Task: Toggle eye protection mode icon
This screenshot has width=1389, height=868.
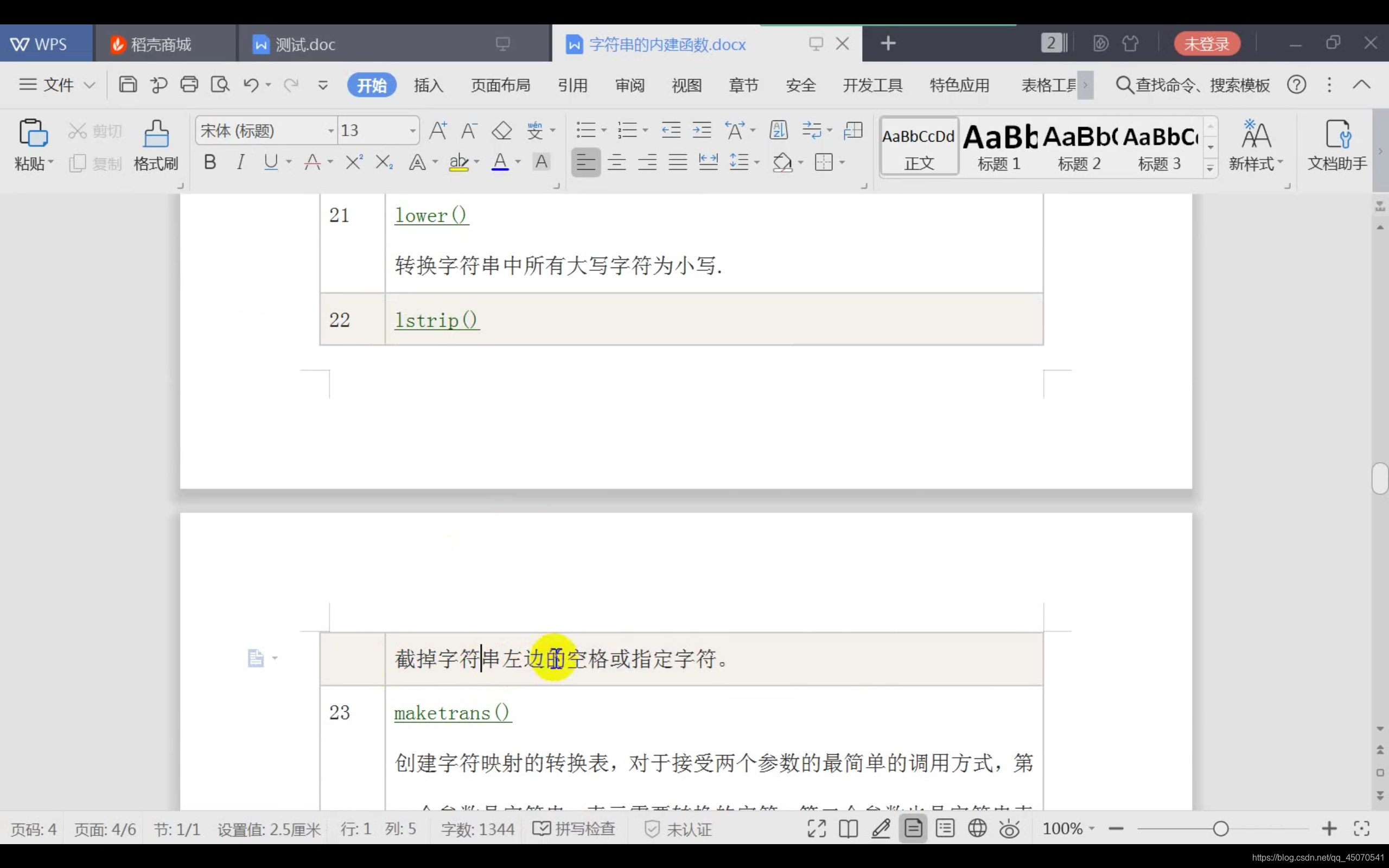Action: [1009, 828]
